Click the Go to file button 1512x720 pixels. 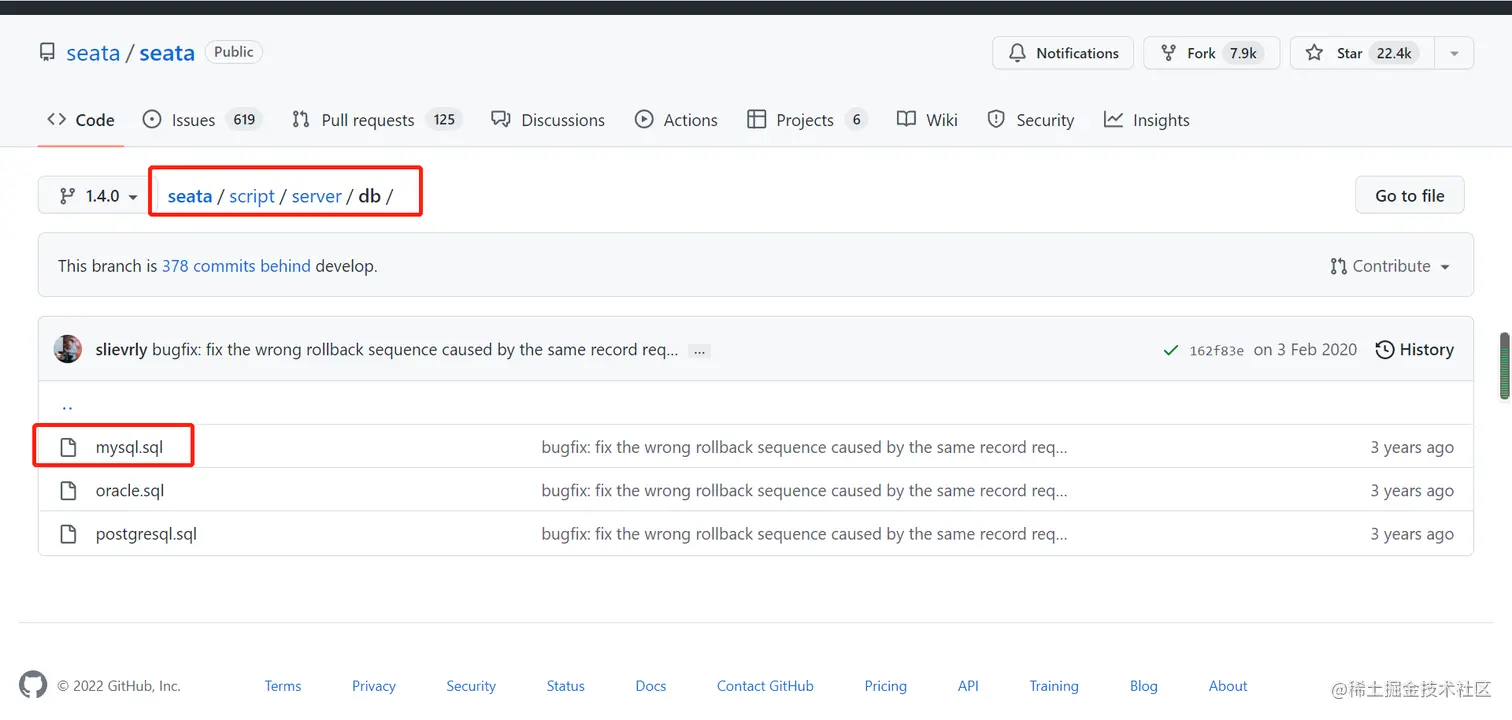(x=1410, y=196)
